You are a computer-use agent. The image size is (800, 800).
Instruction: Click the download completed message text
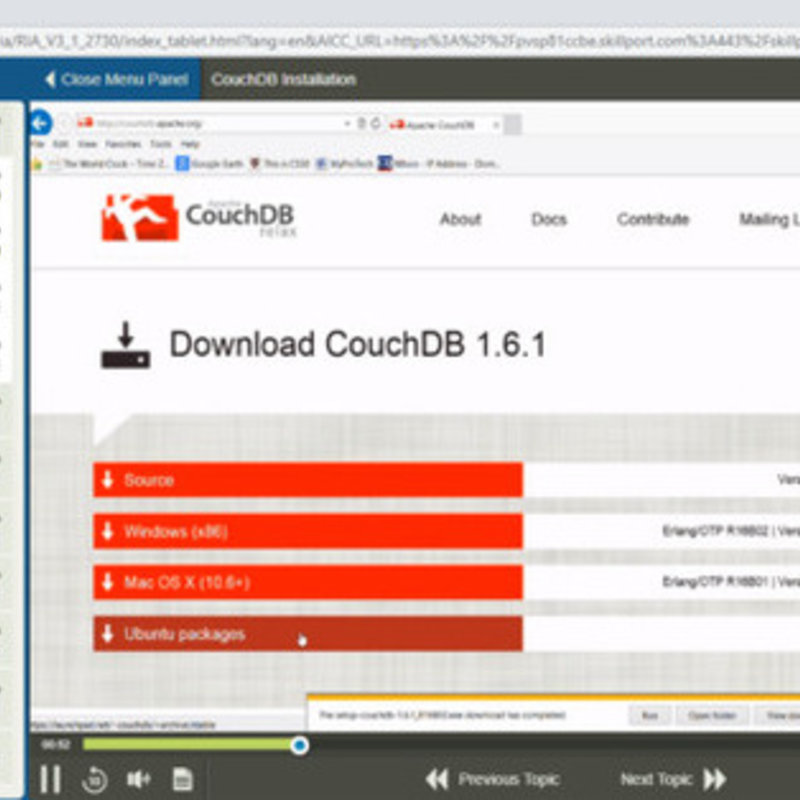pos(442,715)
